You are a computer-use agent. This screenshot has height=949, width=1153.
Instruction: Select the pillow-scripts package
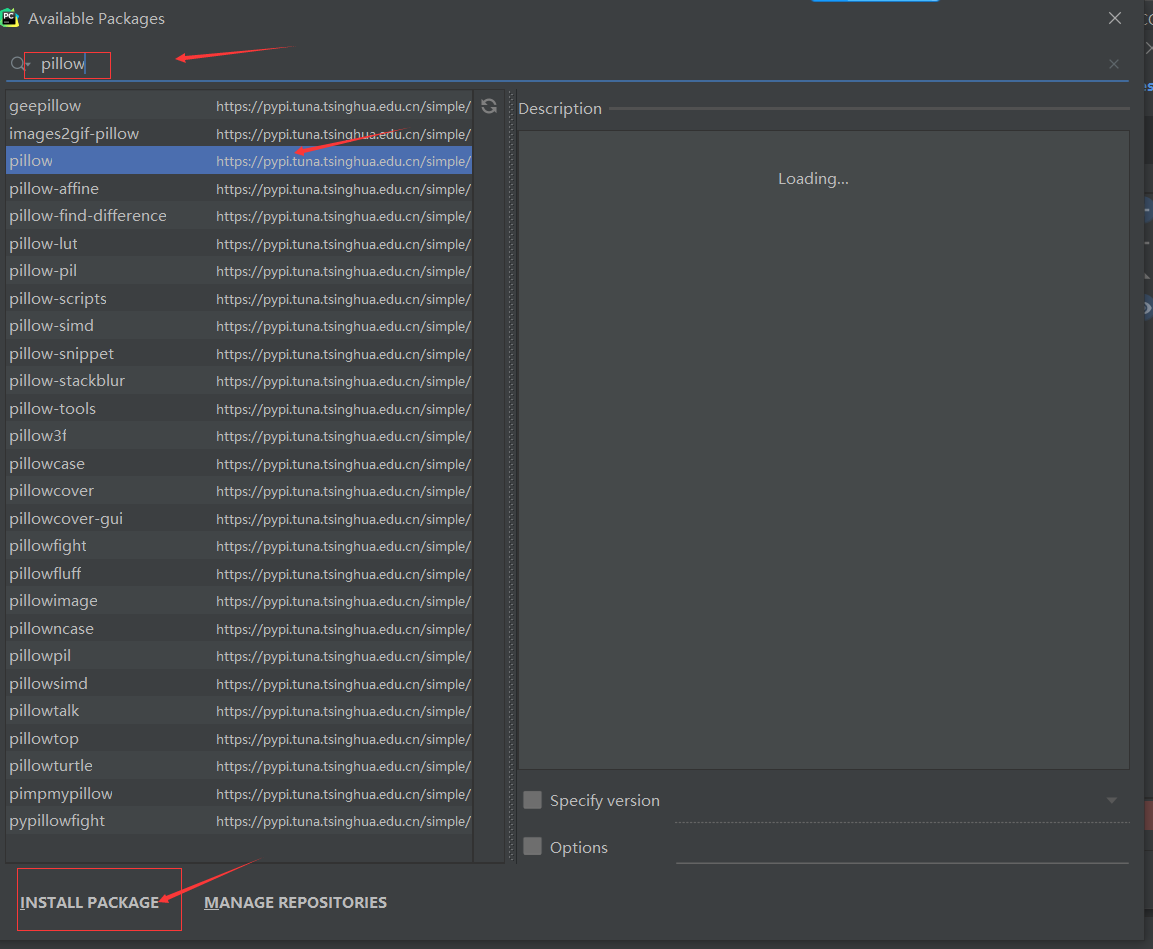click(x=239, y=299)
